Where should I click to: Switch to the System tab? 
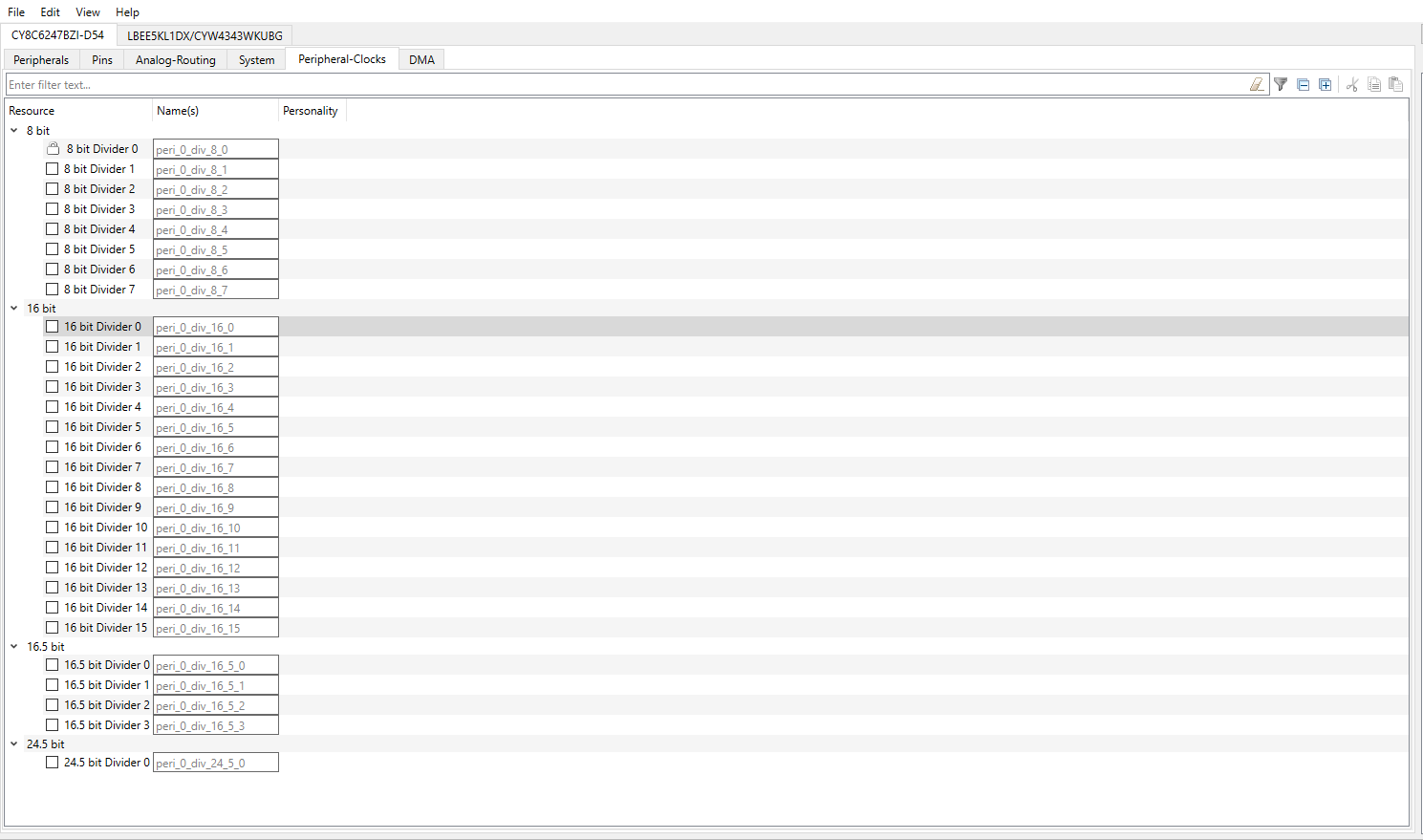click(x=256, y=59)
